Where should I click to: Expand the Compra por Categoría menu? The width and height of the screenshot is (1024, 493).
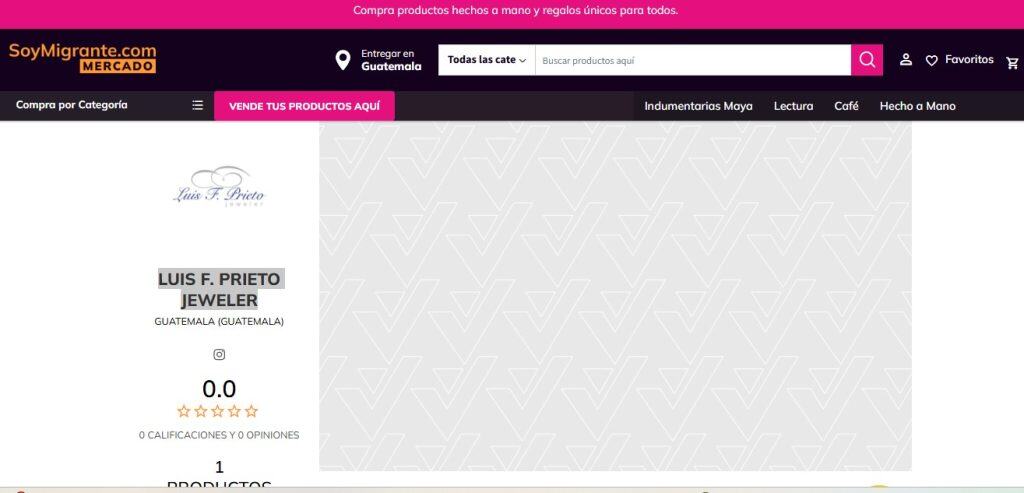[72, 105]
